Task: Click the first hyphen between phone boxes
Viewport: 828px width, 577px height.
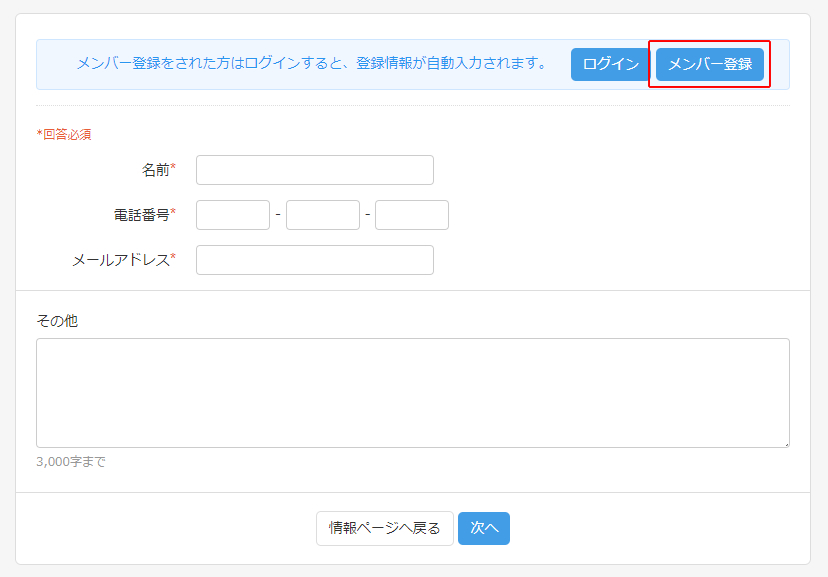Action: 278,215
